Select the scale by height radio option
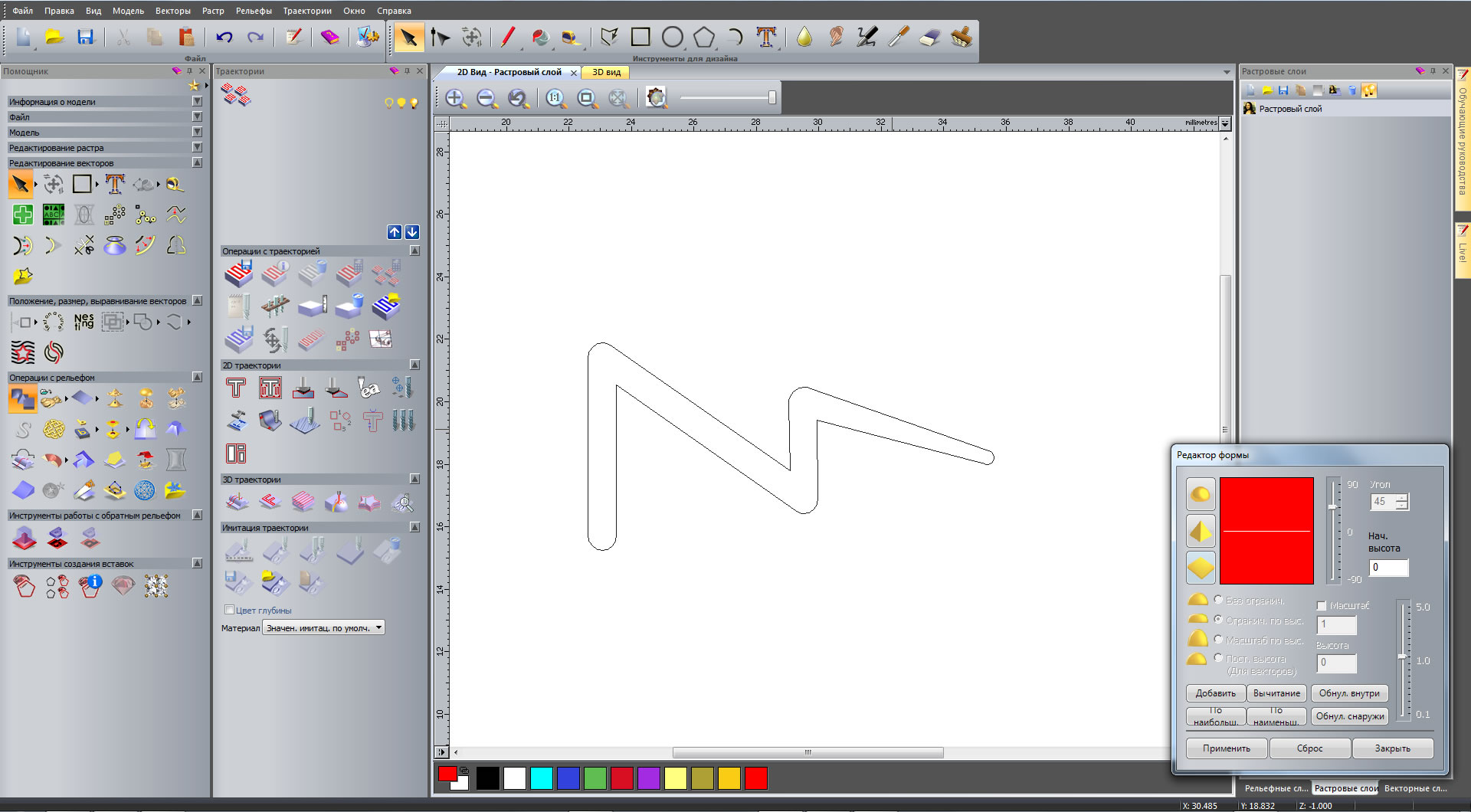This screenshot has height=812, width=1471. [x=1218, y=639]
